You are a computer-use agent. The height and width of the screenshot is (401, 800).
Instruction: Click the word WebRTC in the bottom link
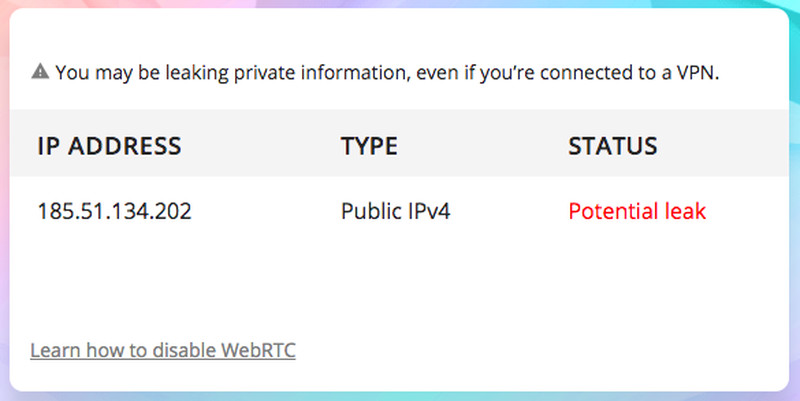[x=258, y=350]
